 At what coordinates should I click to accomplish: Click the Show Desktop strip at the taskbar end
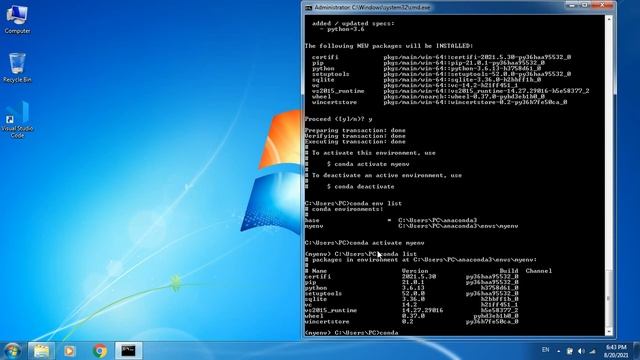(x=636, y=351)
